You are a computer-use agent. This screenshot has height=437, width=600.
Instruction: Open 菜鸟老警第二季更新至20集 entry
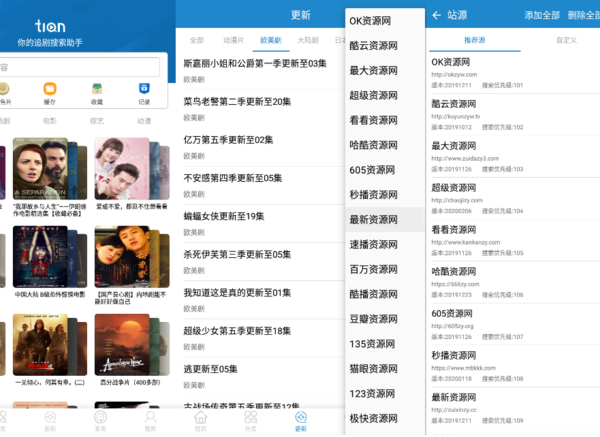238,101
